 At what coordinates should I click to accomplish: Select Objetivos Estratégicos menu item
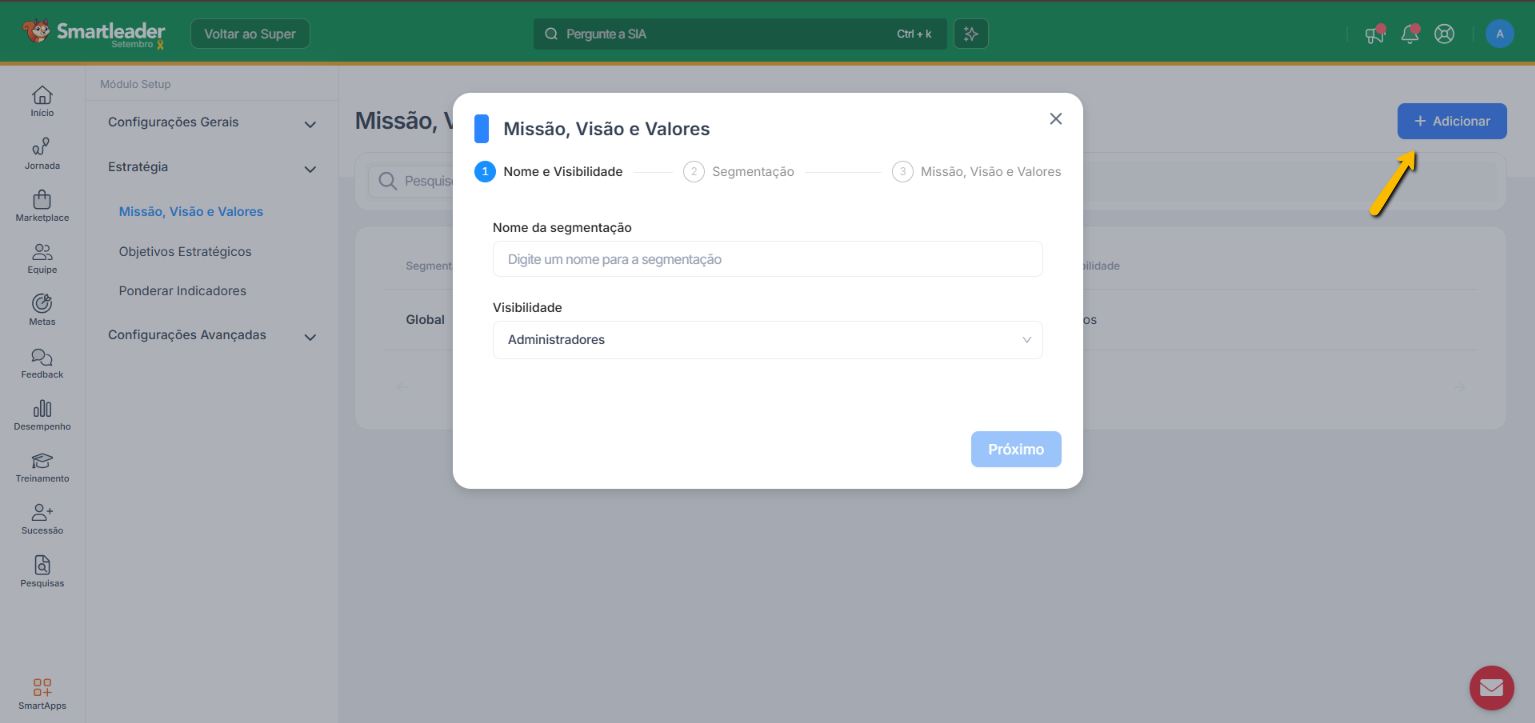185,252
